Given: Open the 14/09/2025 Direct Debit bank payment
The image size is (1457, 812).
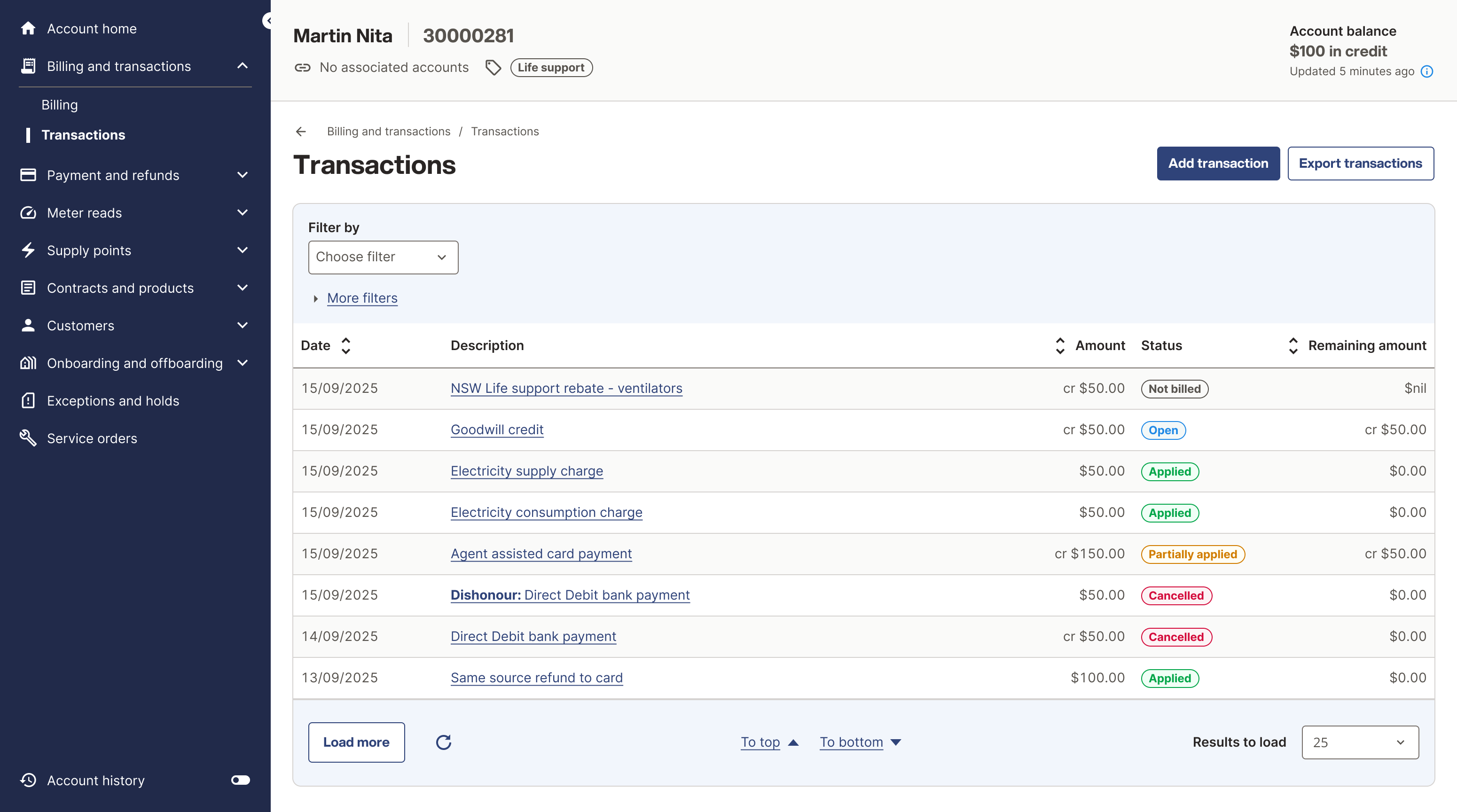Looking at the screenshot, I should 533,636.
